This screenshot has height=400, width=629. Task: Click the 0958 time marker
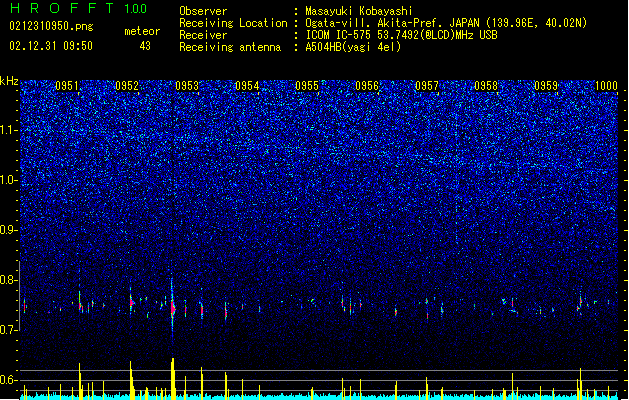click(x=486, y=86)
